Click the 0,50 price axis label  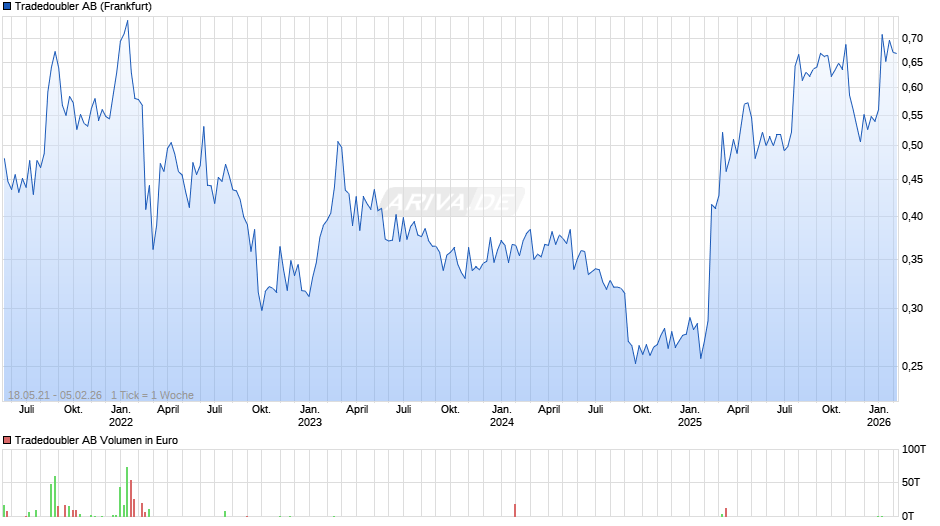click(912, 145)
